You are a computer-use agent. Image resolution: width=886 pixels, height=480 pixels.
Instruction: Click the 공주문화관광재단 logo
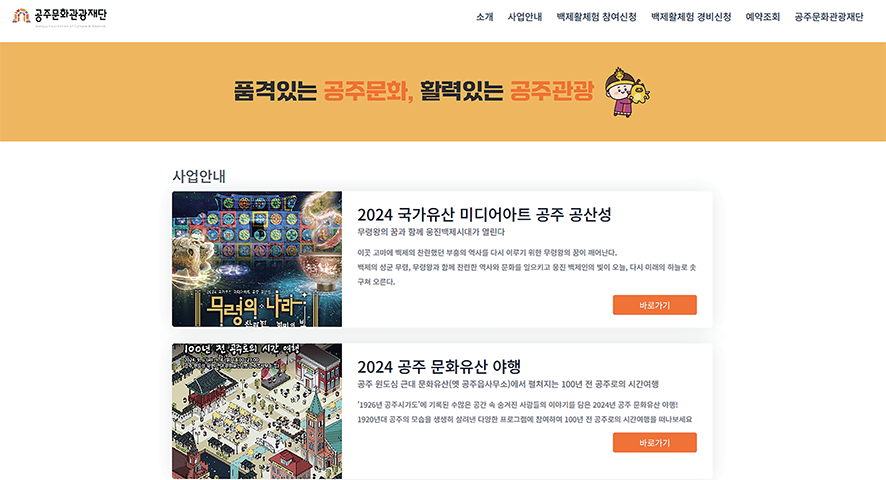click(59, 16)
